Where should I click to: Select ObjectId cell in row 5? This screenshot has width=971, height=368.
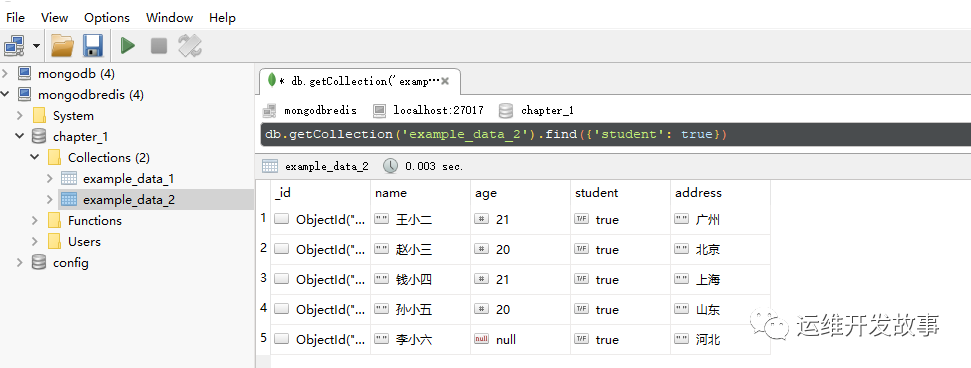(x=320, y=340)
